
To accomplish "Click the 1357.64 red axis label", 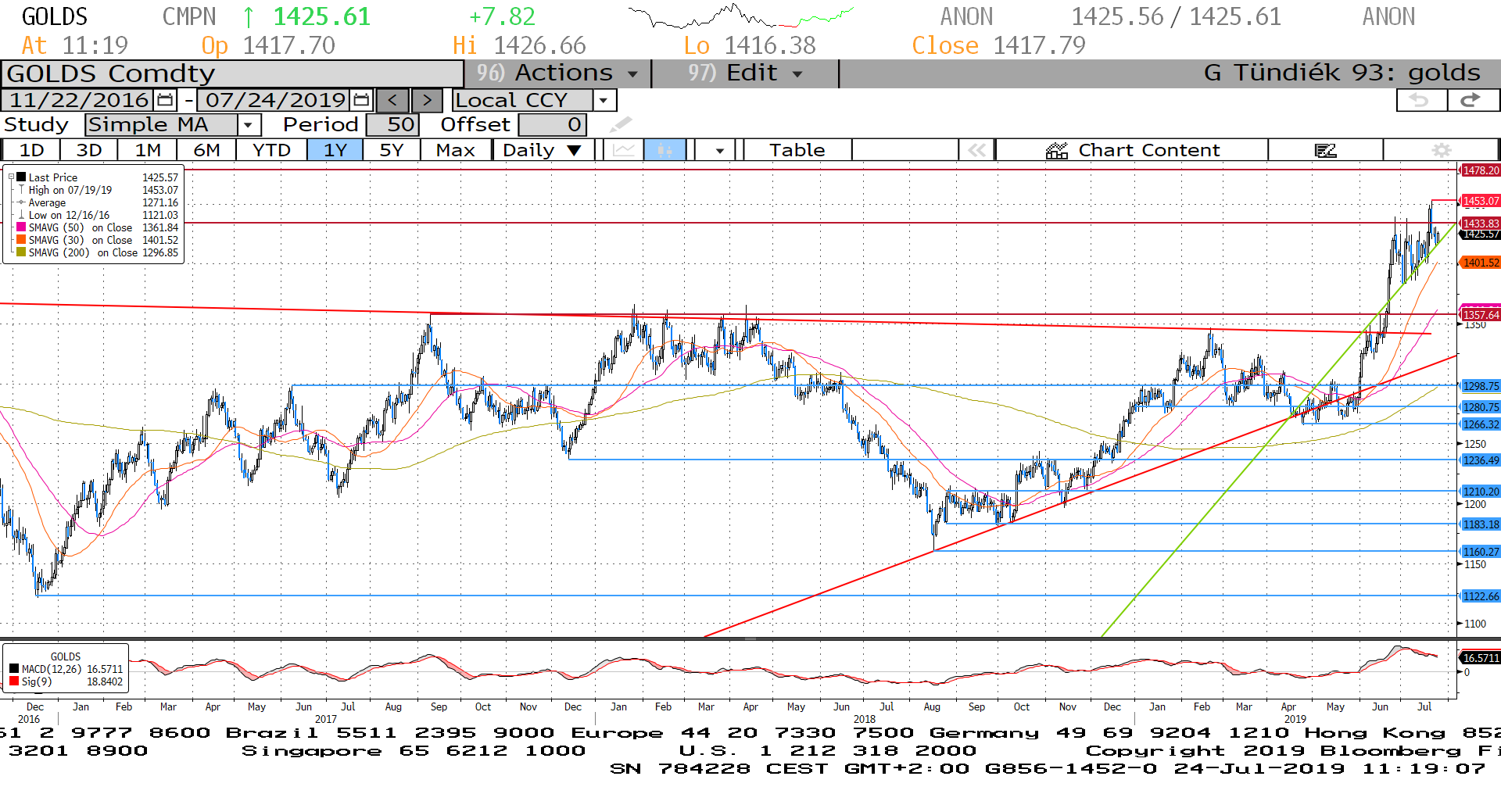I will [x=1480, y=315].
